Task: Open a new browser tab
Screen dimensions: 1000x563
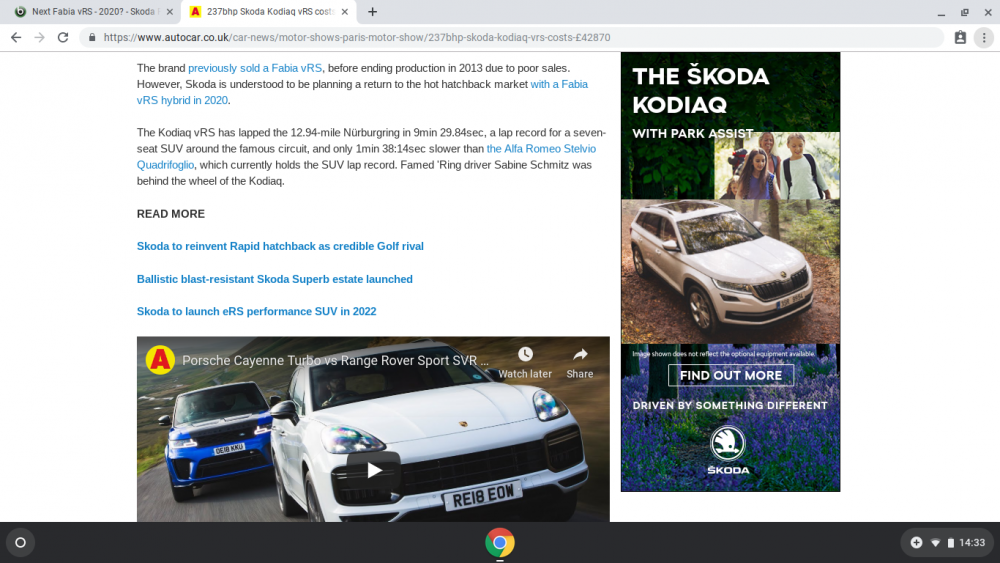Action: [x=372, y=11]
